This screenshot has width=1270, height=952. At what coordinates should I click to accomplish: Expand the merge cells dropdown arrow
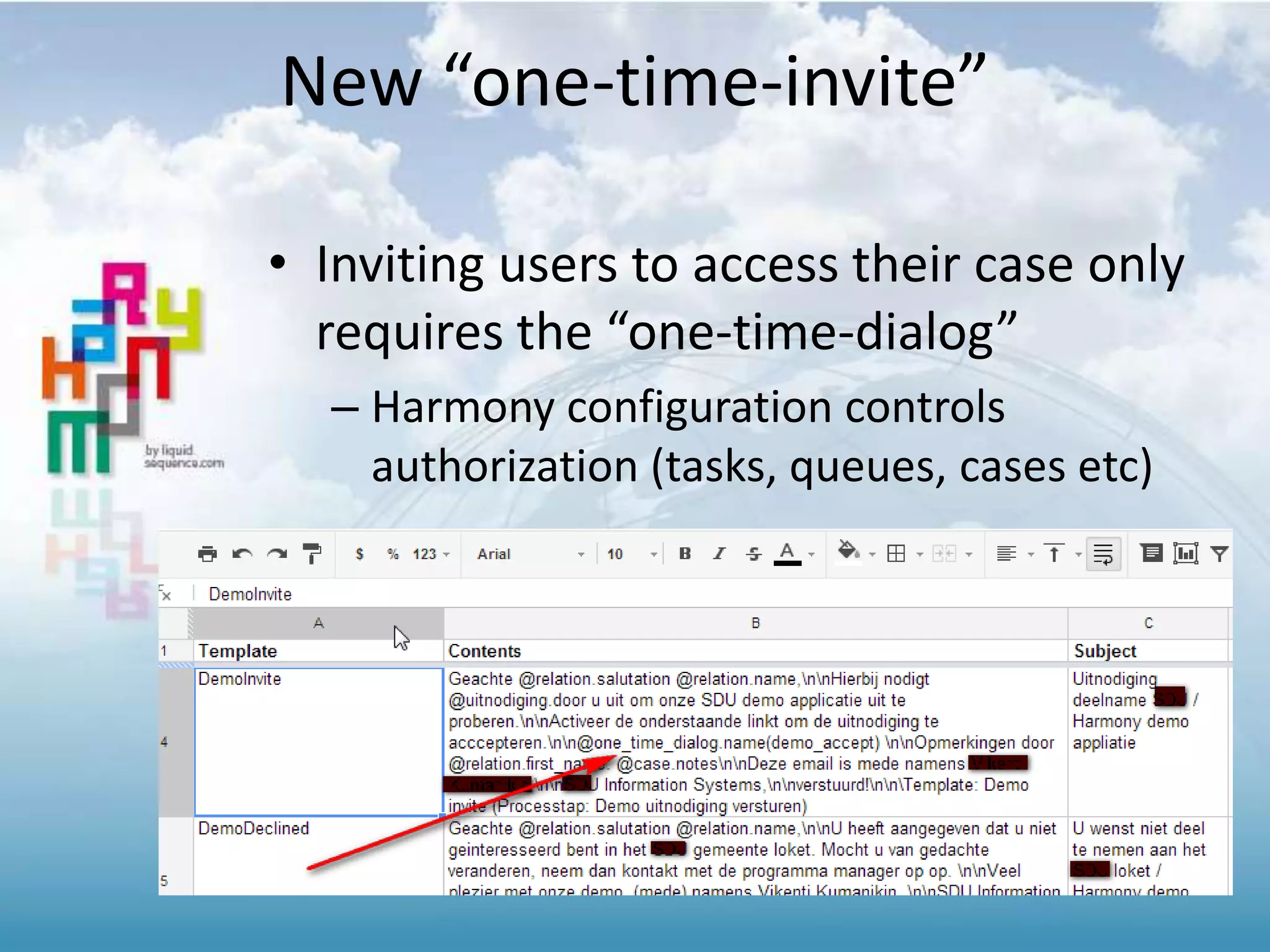click(969, 555)
